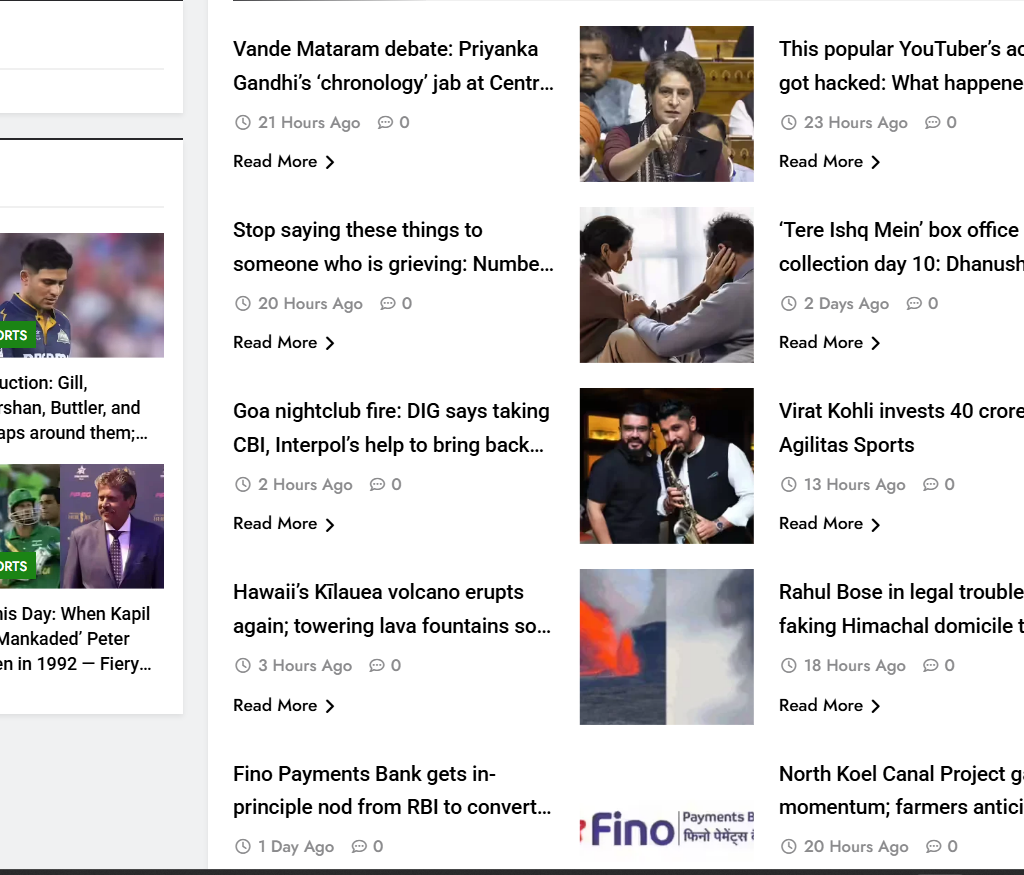Screen dimensions: 1024x875
Task: Open Kīlauea volcano lava thumbnail image
Action: tap(666, 647)
